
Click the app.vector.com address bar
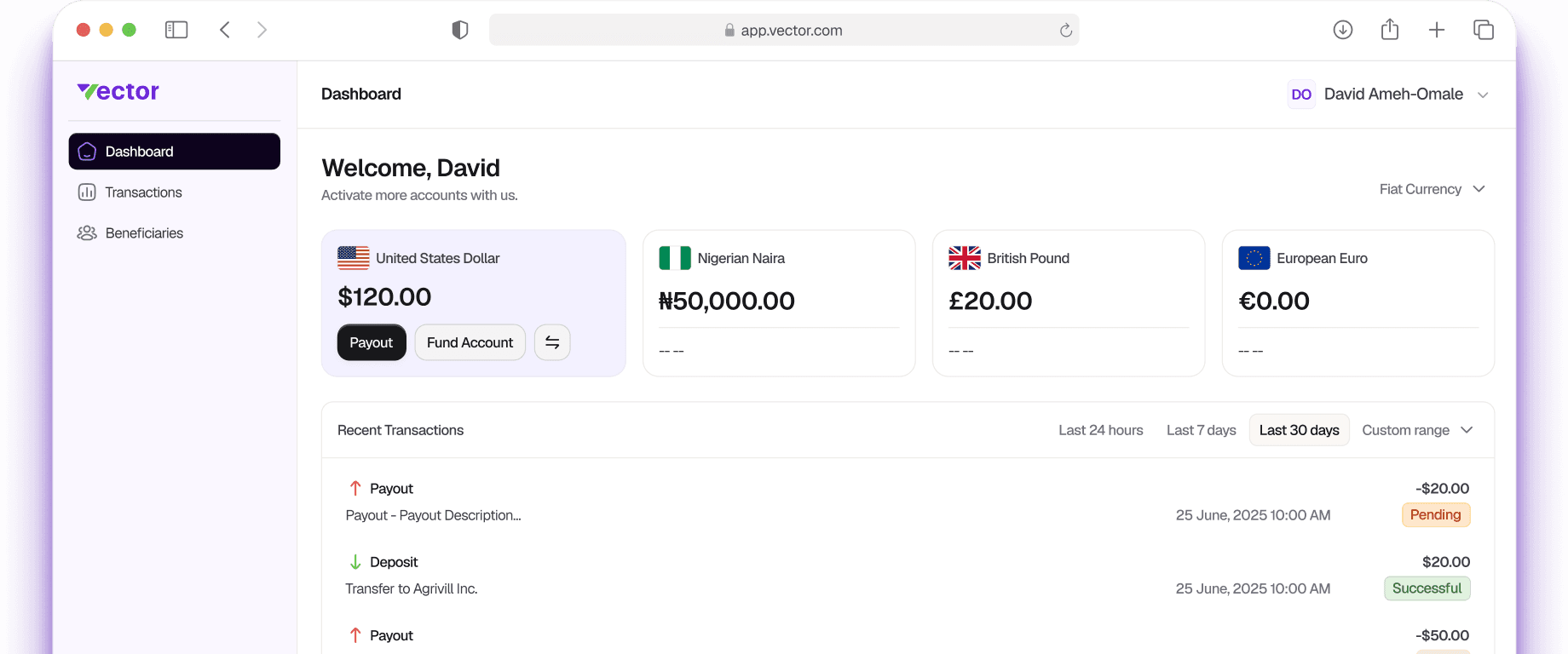[x=784, y=31]
